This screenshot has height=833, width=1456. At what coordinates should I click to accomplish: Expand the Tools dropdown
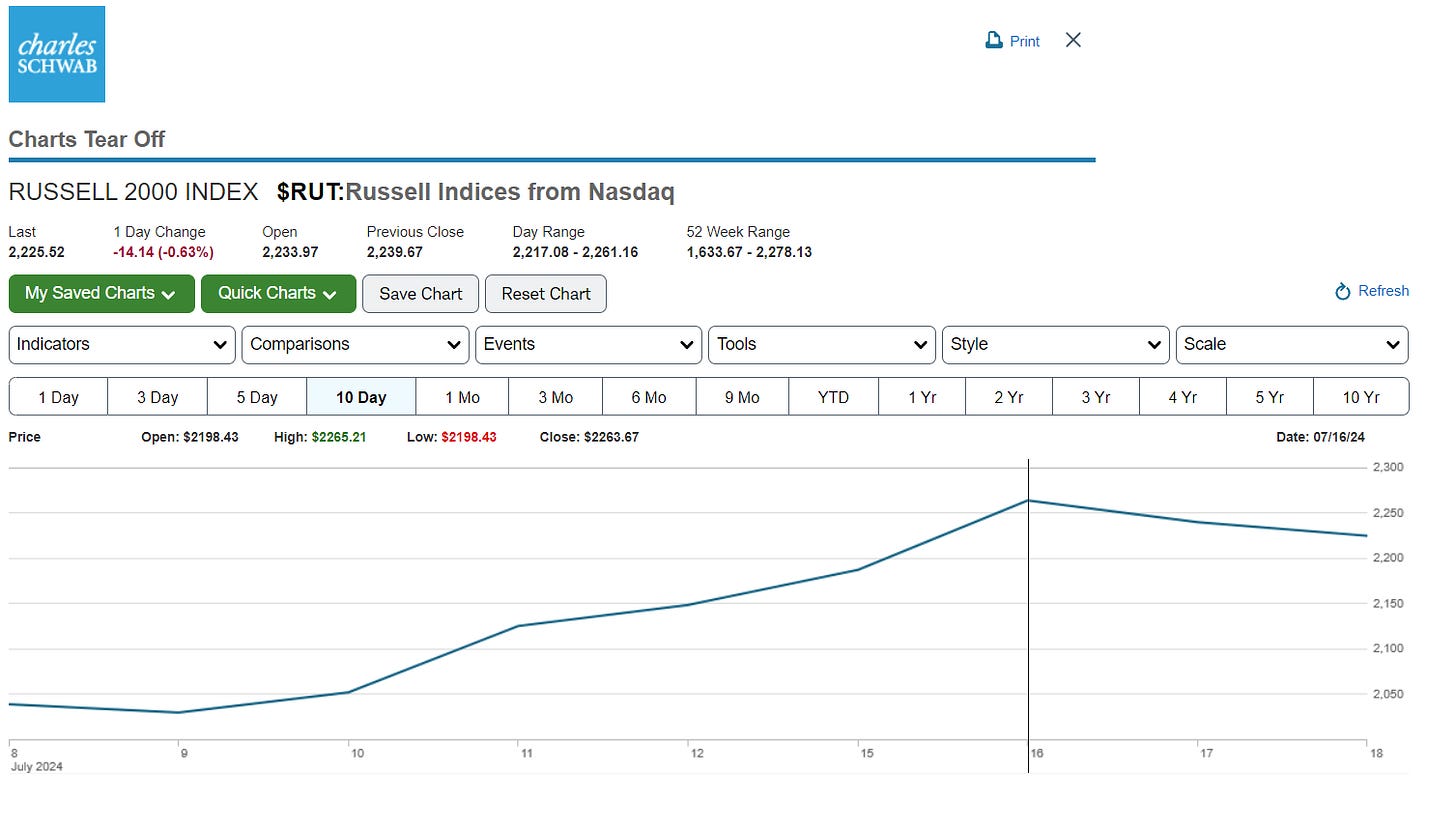point(822,345)
